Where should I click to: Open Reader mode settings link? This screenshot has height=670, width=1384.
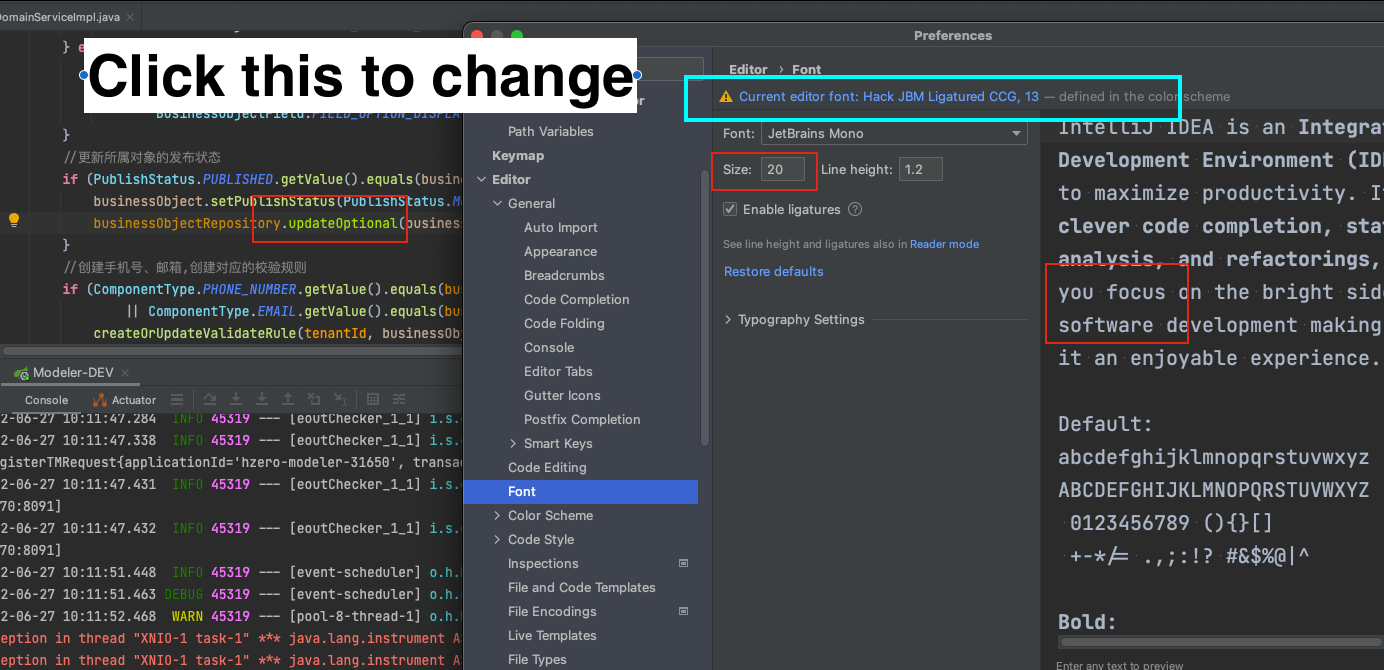tap(944, 244)
